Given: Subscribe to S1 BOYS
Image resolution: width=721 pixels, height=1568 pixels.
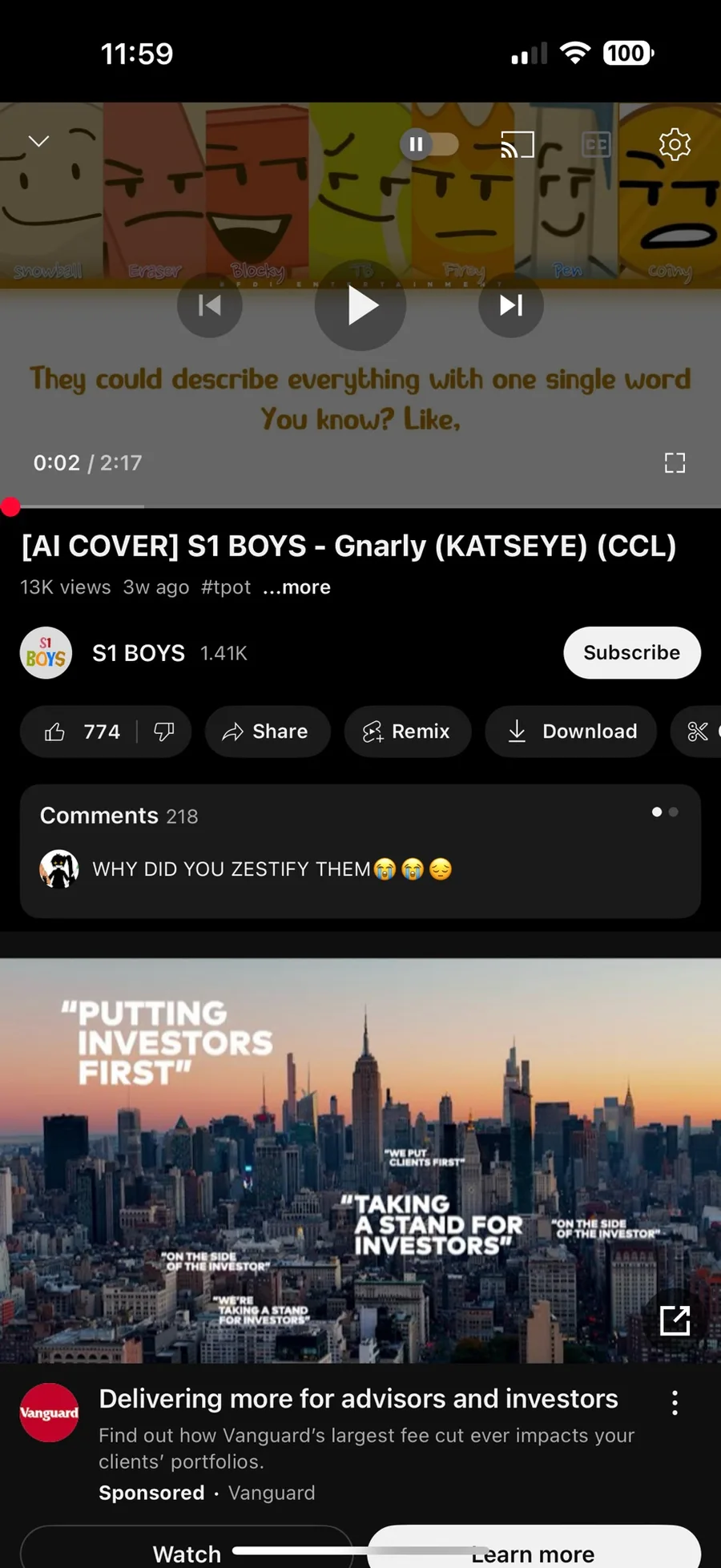Looking at the screenshot, I should click(x=632, y=653).
